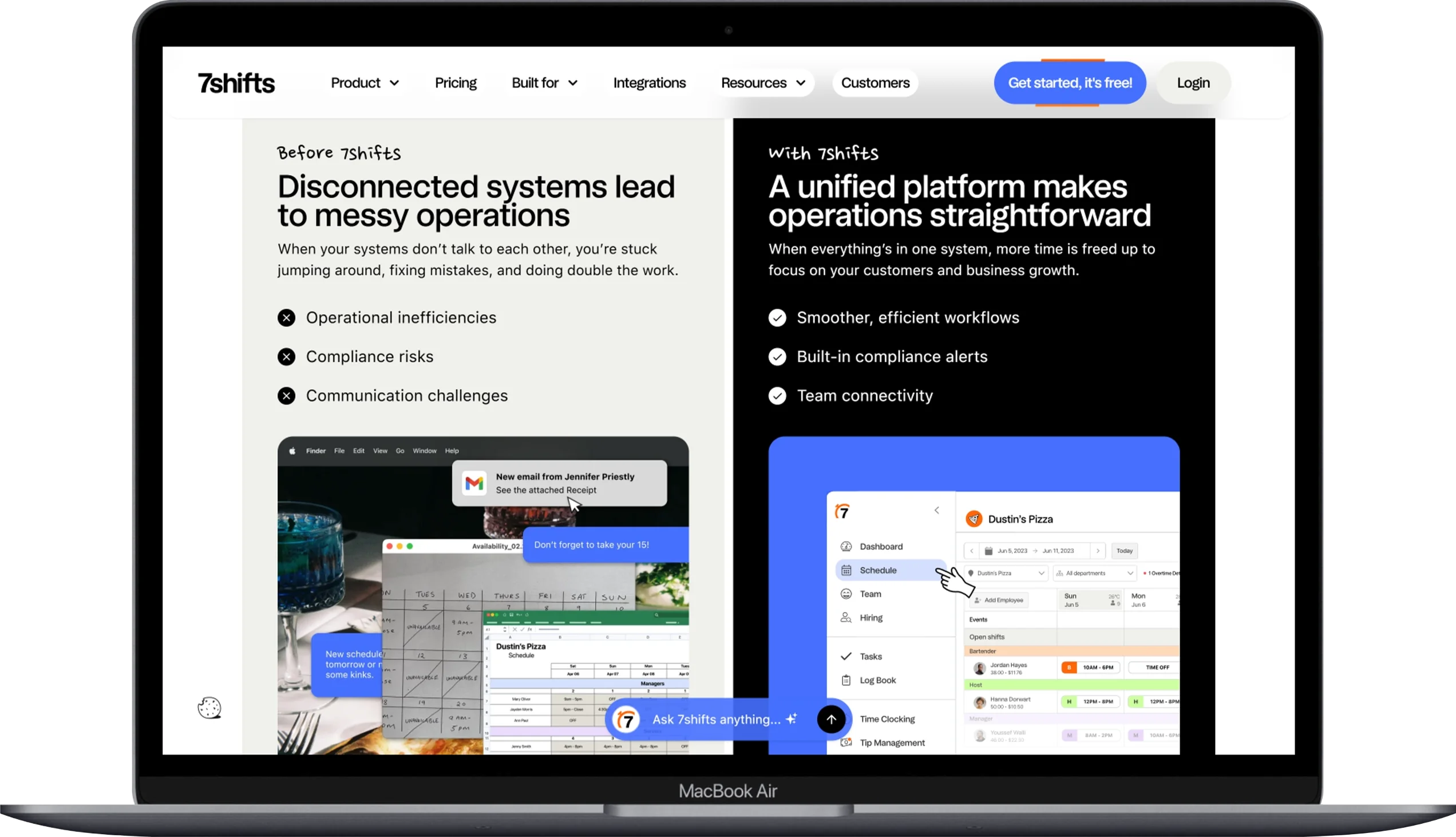Open the Pricing page
Image resolution: width=1456 pixels, height=837 pixels.
(x=456, y=83)
